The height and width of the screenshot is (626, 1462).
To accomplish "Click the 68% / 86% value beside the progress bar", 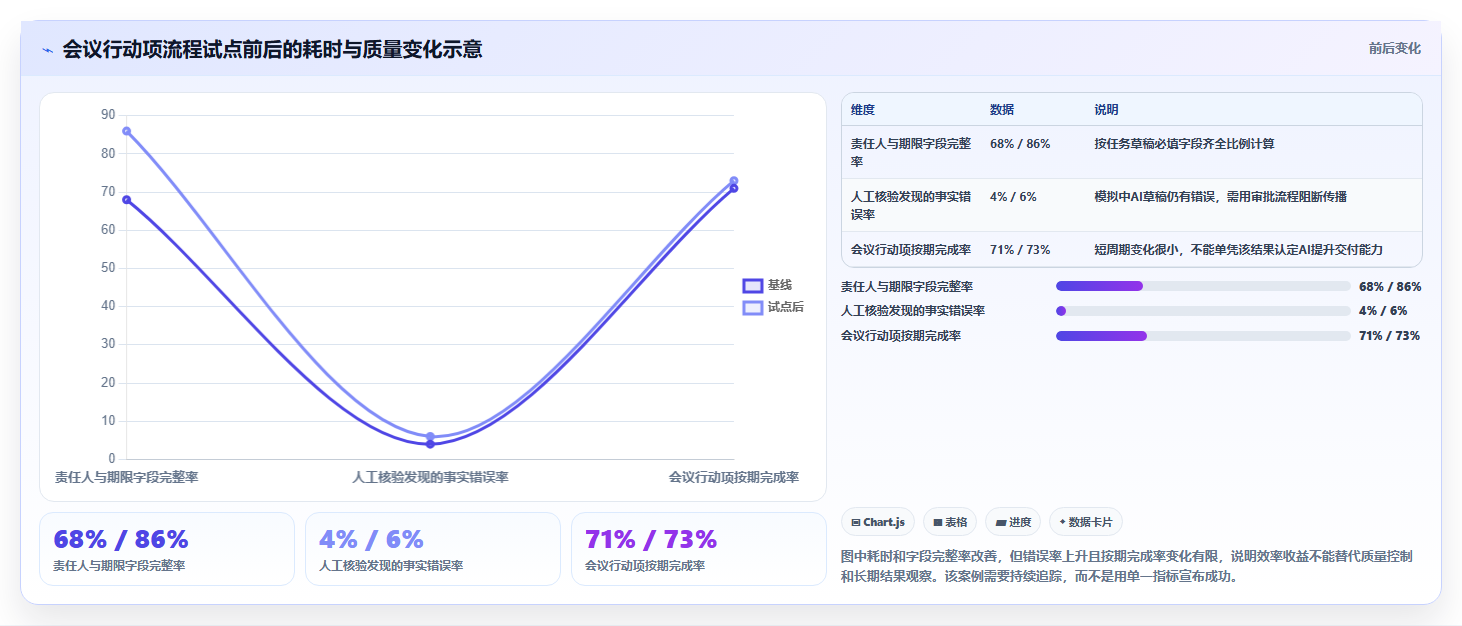I will click(x=1390, y=286).
